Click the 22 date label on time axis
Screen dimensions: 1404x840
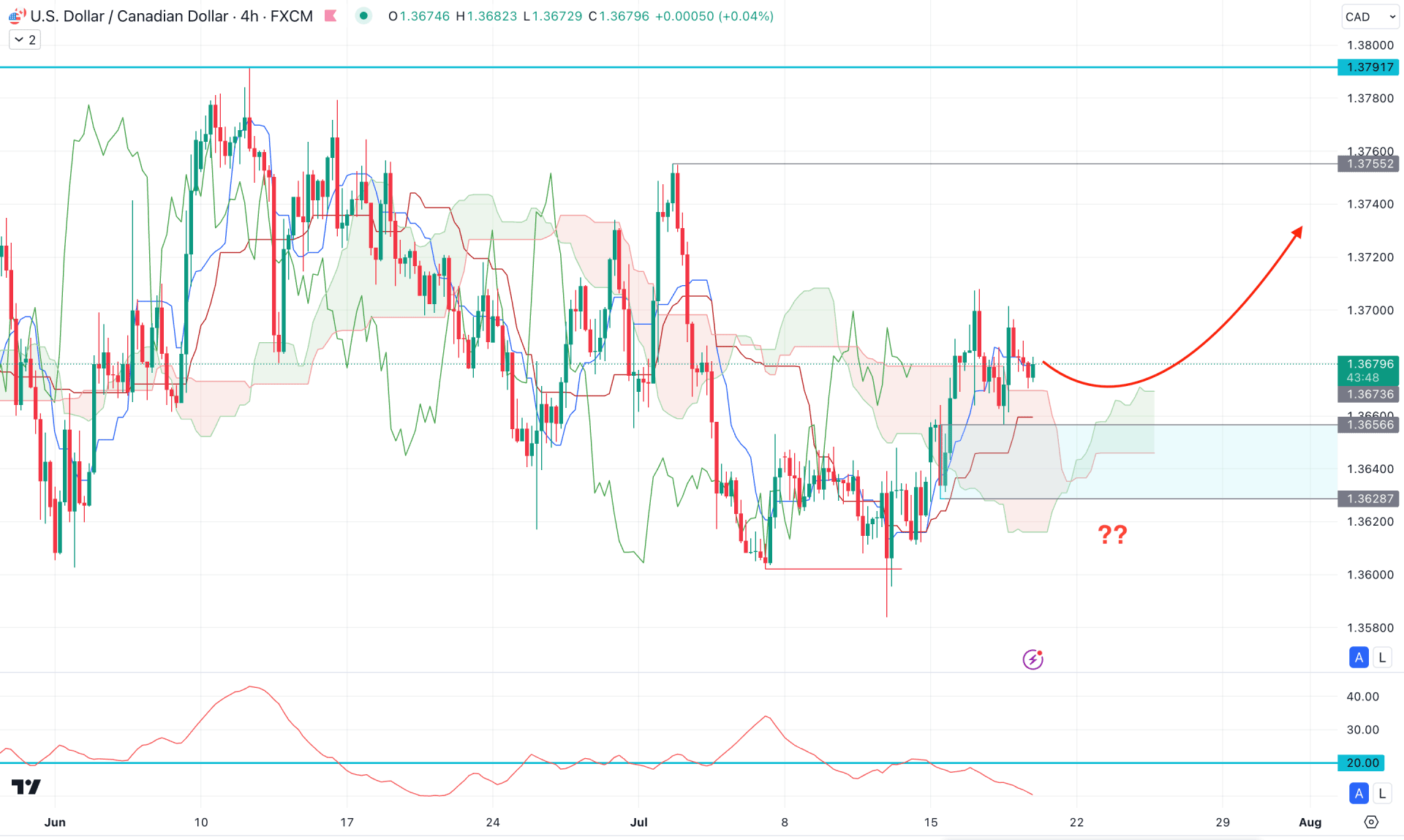[x=1076, y=822]
